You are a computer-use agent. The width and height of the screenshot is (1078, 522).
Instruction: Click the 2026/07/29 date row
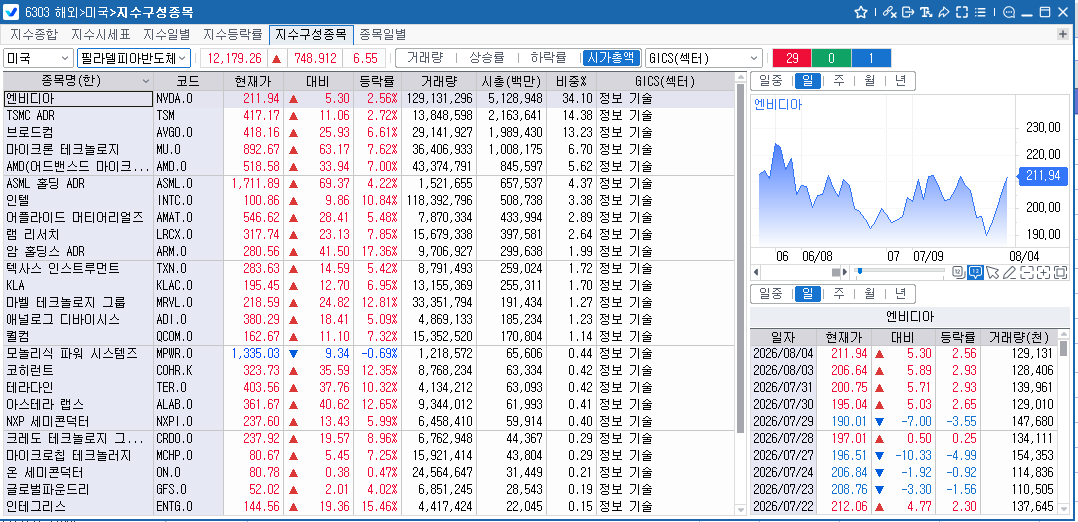coord(903,421)
